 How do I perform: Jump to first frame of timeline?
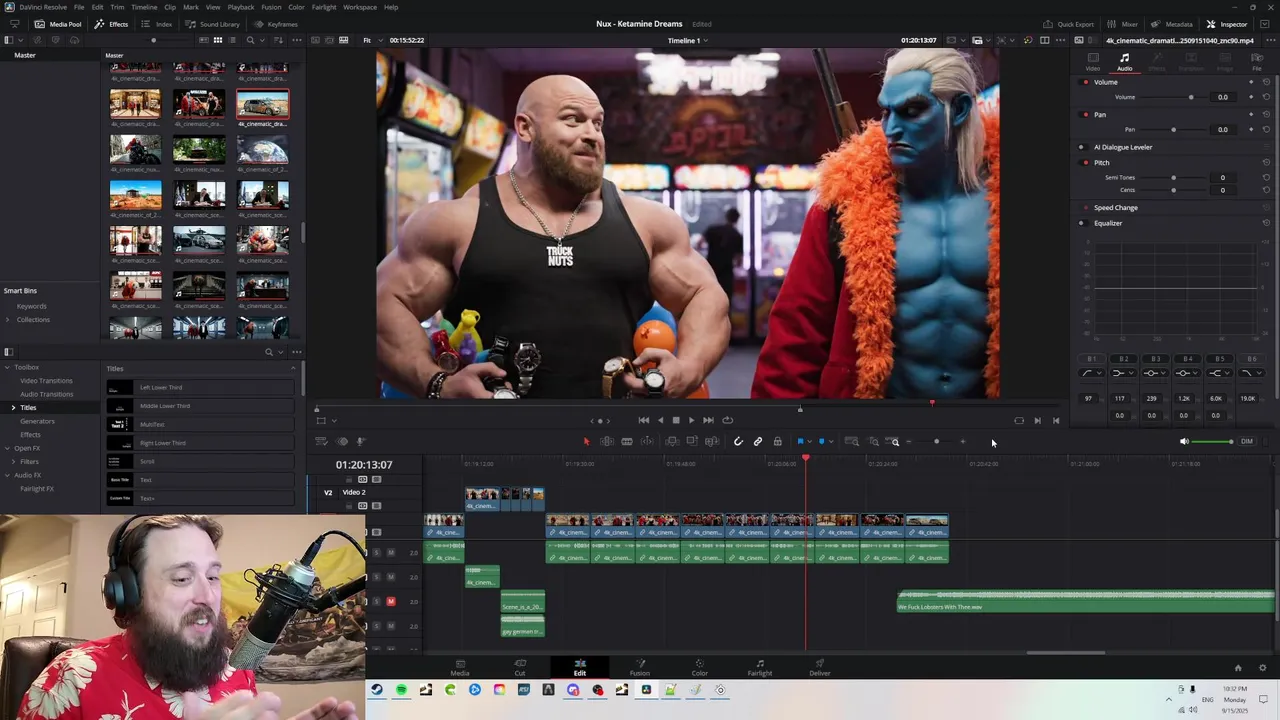(x=643, y=420)
